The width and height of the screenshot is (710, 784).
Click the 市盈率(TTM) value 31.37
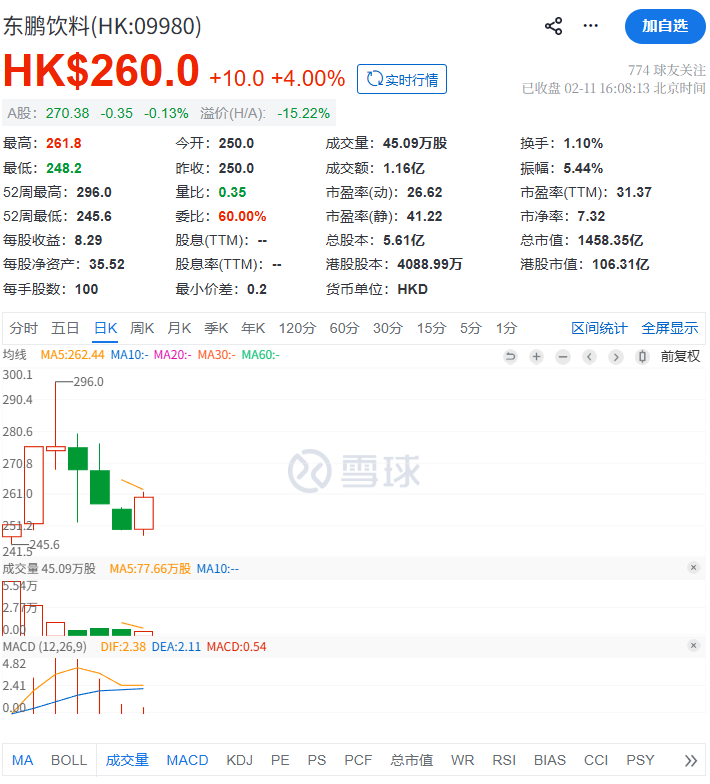pos(634,192)
